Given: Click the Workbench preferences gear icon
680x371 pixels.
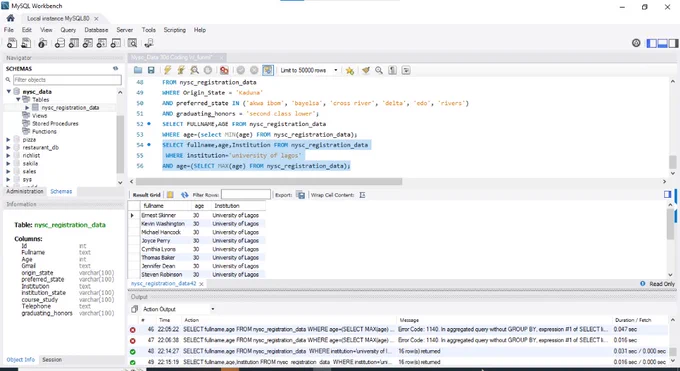Looking at the screenshot, I should coord(636,43).
